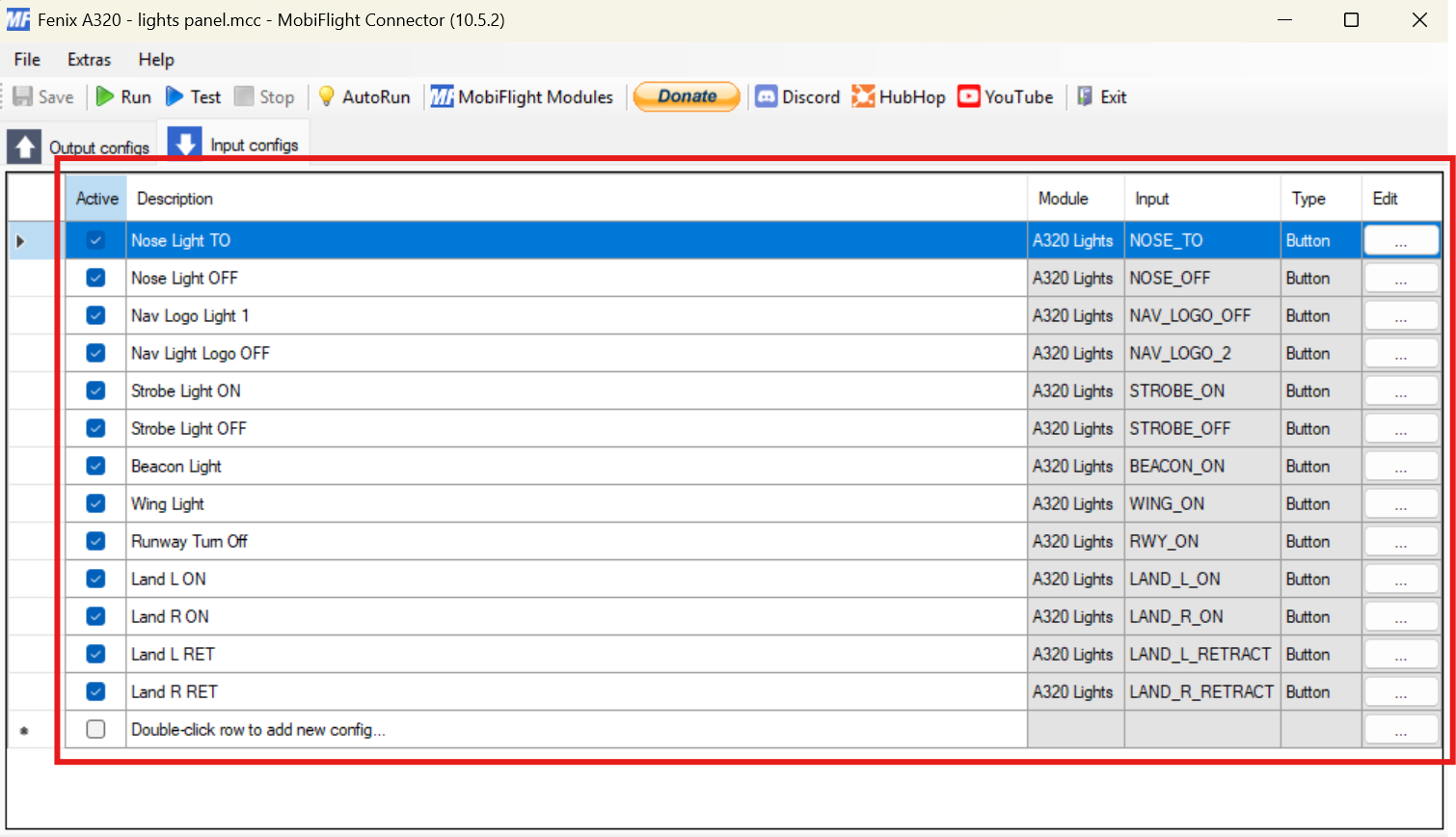The height and width of the screenshot is (837, 1456).
Task: Toggle Active checkbox for Land R RET
Action: tap(95, 691)
